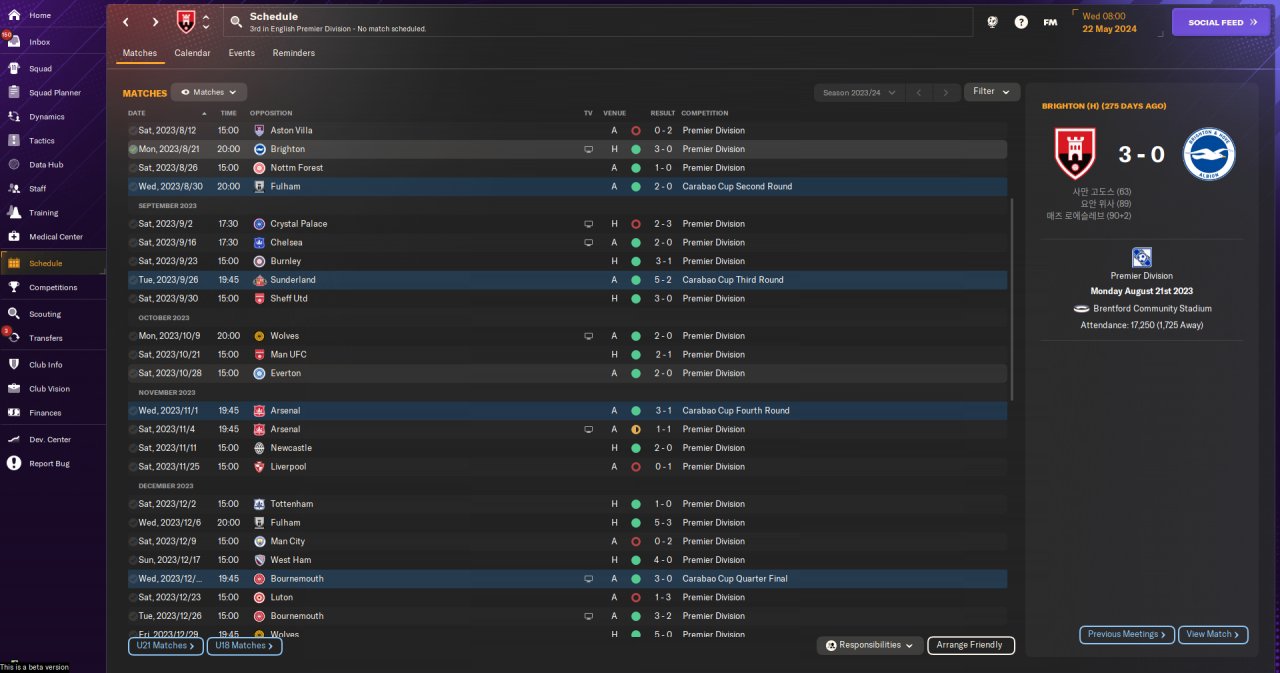Open the Dev. Center
Image resolution: width=1280 pixels, height=673 pixels.
pyautogui.click(x=50, y=440)
